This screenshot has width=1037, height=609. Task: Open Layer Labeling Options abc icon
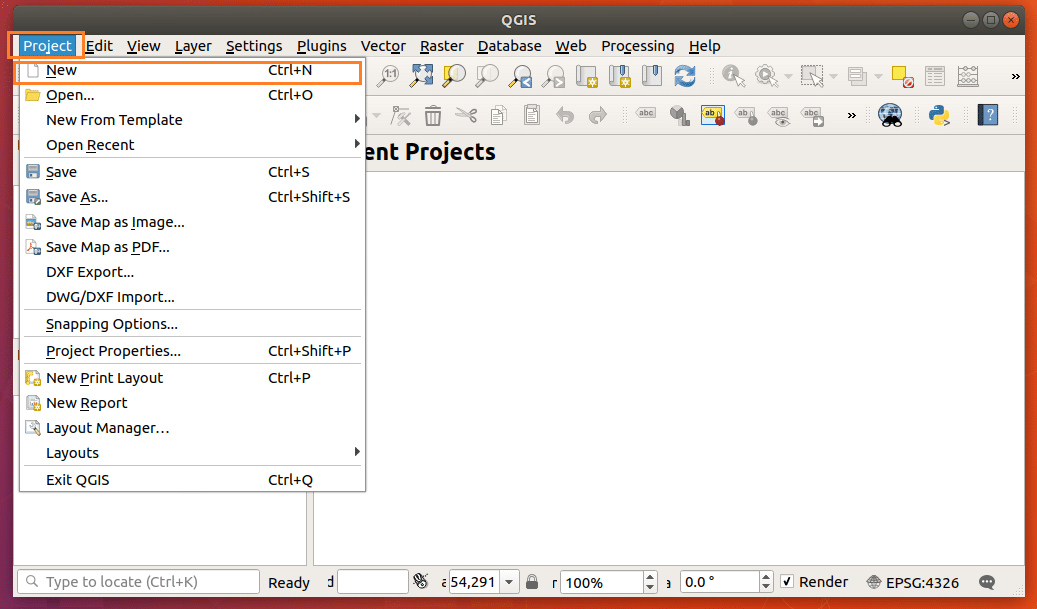[x=646, y=114]
